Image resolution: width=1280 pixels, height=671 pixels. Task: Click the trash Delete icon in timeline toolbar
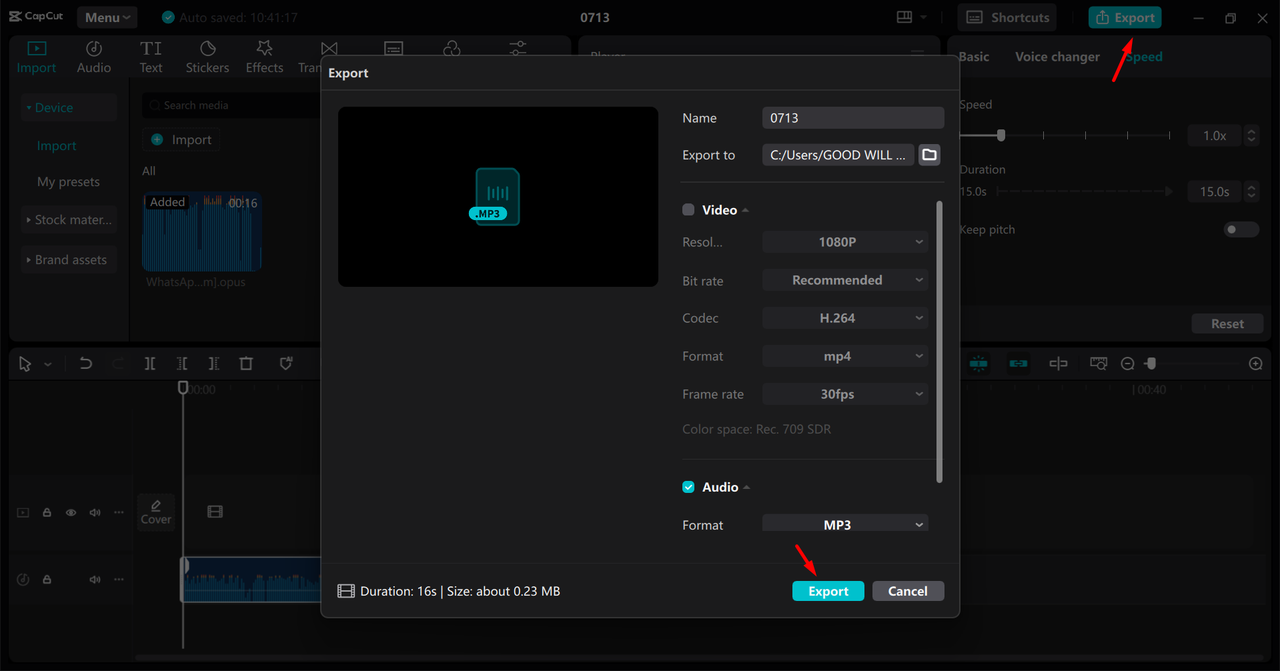pyautogui.click(x=246, y=364)
